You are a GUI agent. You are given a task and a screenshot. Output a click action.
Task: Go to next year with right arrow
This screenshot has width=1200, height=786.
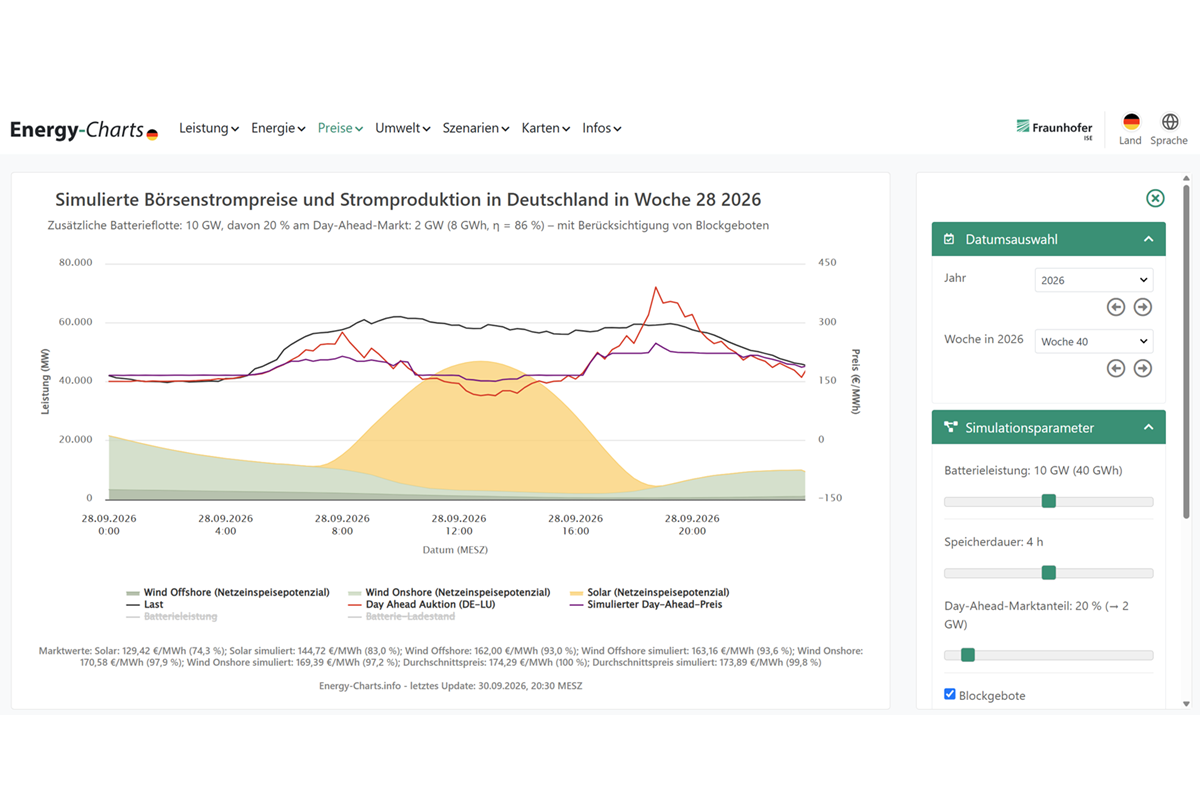coord(1143,307)
